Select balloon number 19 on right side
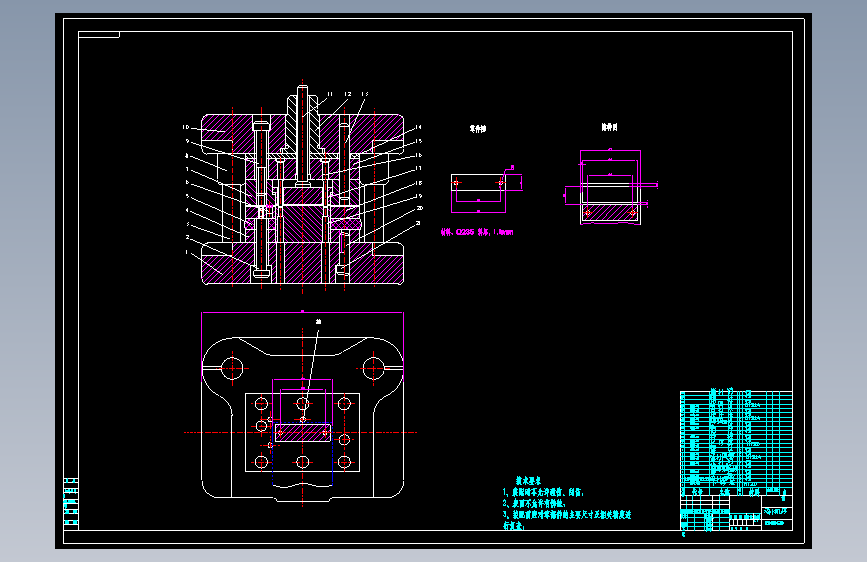The width and height of the screenshot is (867, 562). click(419, 196)
